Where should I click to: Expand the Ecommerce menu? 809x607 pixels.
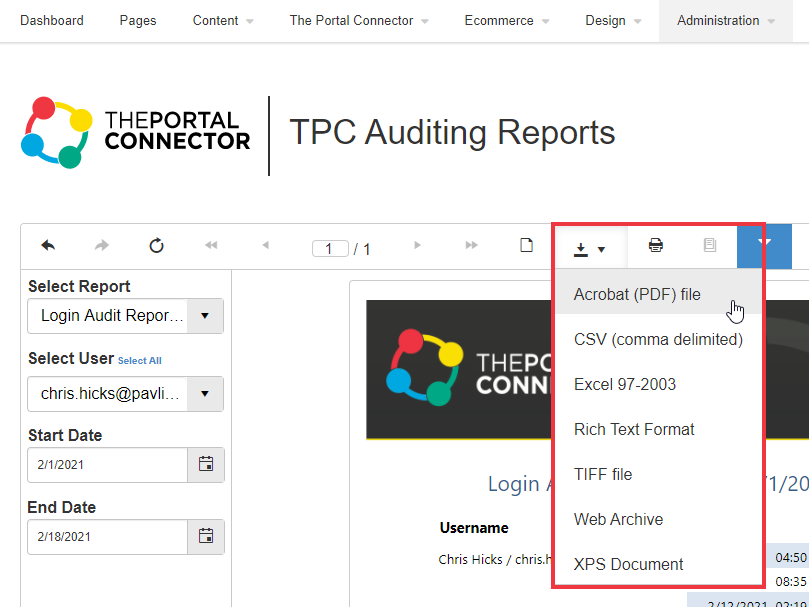click(x=507, y=21)
